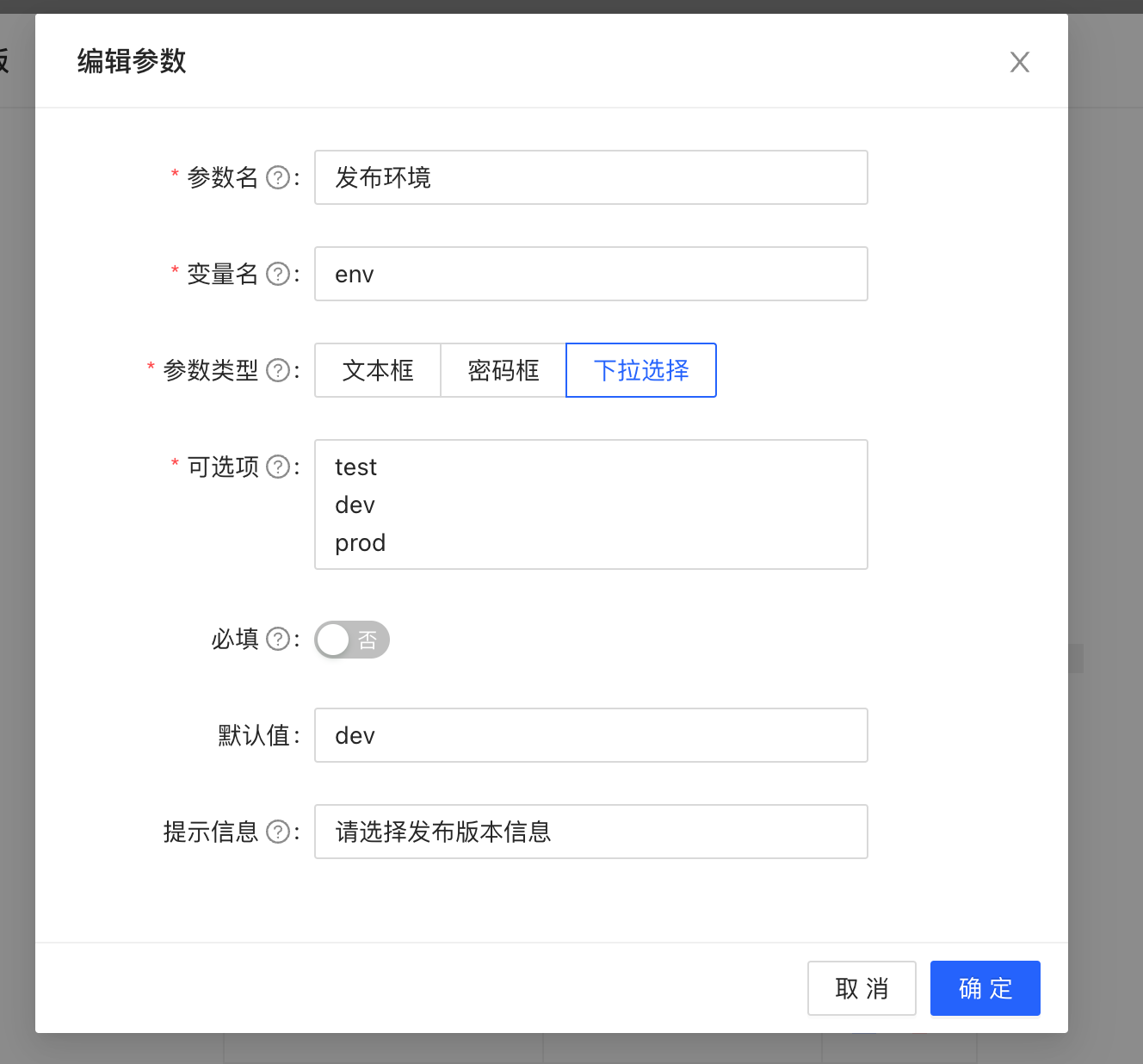Image resolution: width=1143 pixels, height=1064 pixels.
Task: View help icon next to 参数类型
Action: [x=277, y=370]
